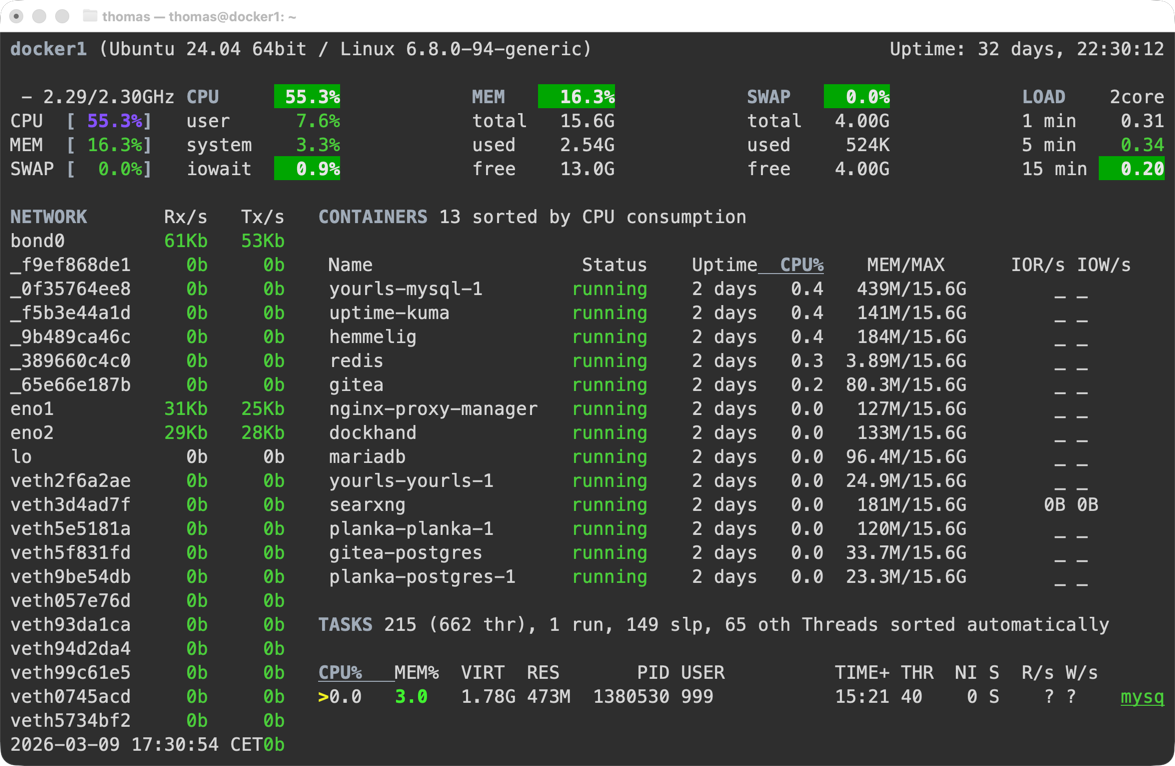Click the NETWORK section header
The width and height of the screenshot is (1175, 766).
pyautogui.click(x=48, y=217)
